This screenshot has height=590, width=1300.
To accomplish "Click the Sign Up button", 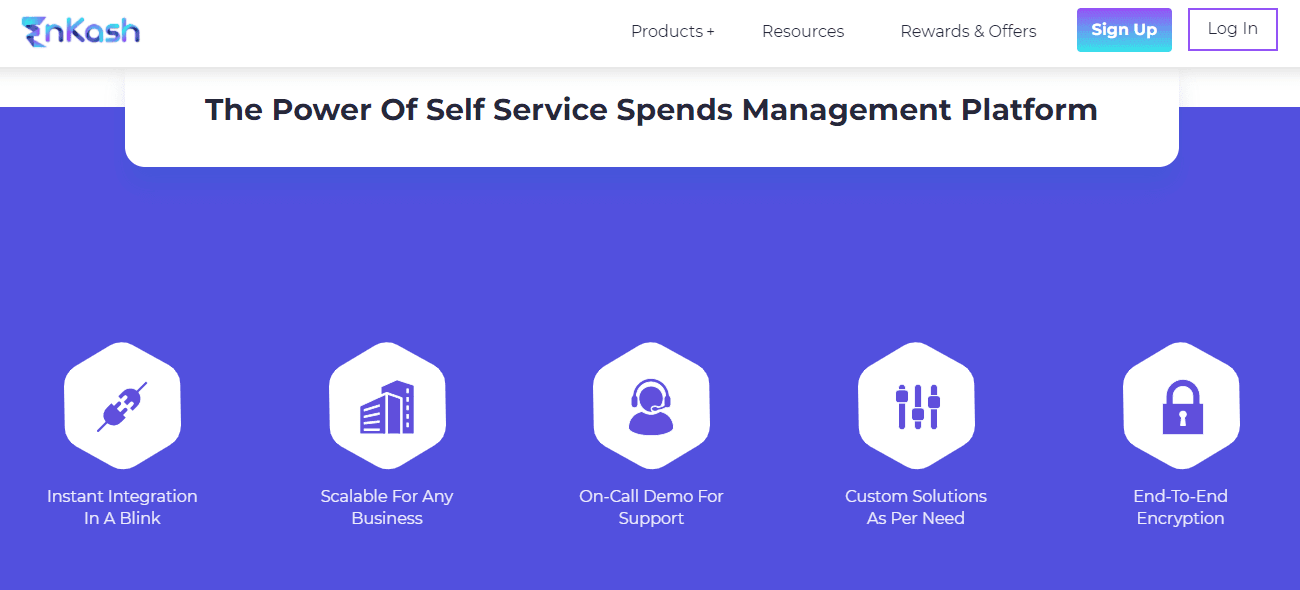I will (1124, 30).
